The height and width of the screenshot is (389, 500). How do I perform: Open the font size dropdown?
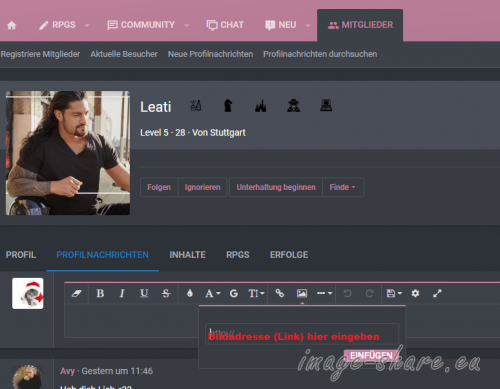[256, 293]
